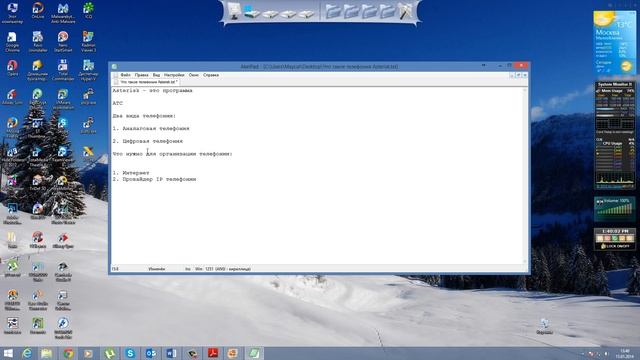Open File Explorer from the taskbar
The height and width of the screenshot is (360, 640).
pyautogui.click(x=47, y=353)
